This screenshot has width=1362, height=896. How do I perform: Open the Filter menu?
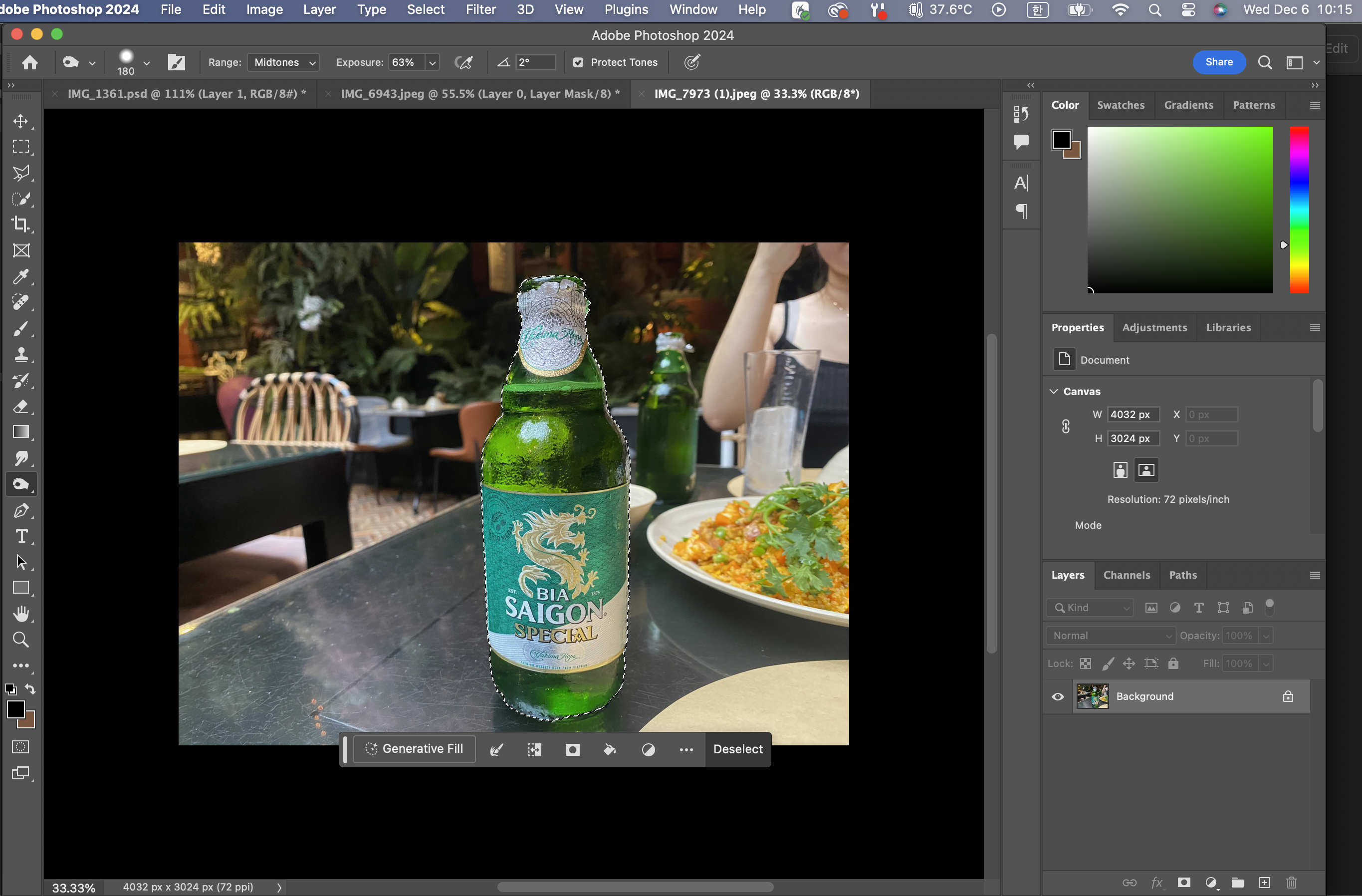[480, 9]
